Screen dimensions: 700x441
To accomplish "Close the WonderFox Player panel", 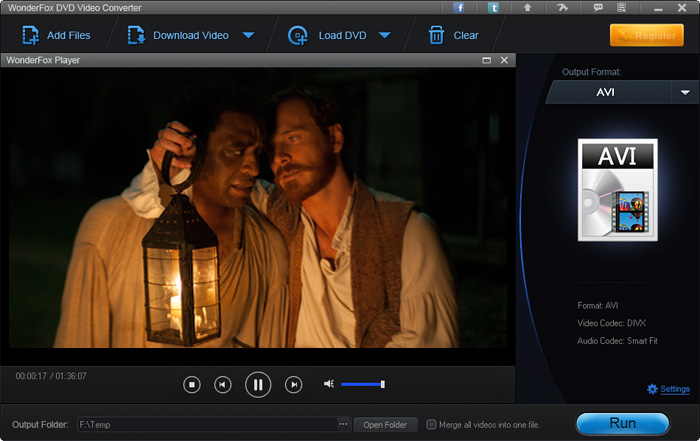I will click(504, 60).
